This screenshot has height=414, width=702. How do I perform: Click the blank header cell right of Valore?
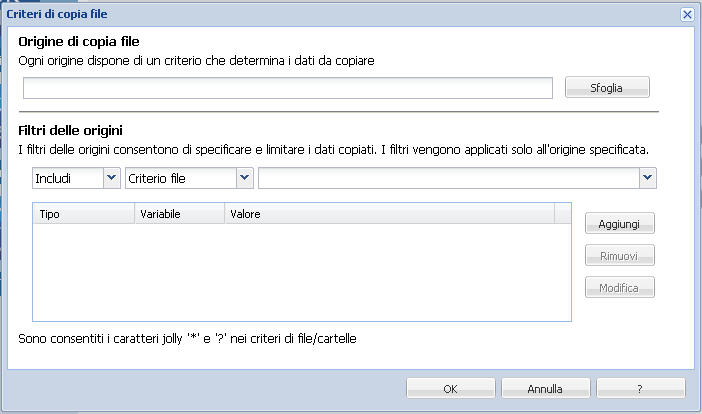[x=562, y=214]
